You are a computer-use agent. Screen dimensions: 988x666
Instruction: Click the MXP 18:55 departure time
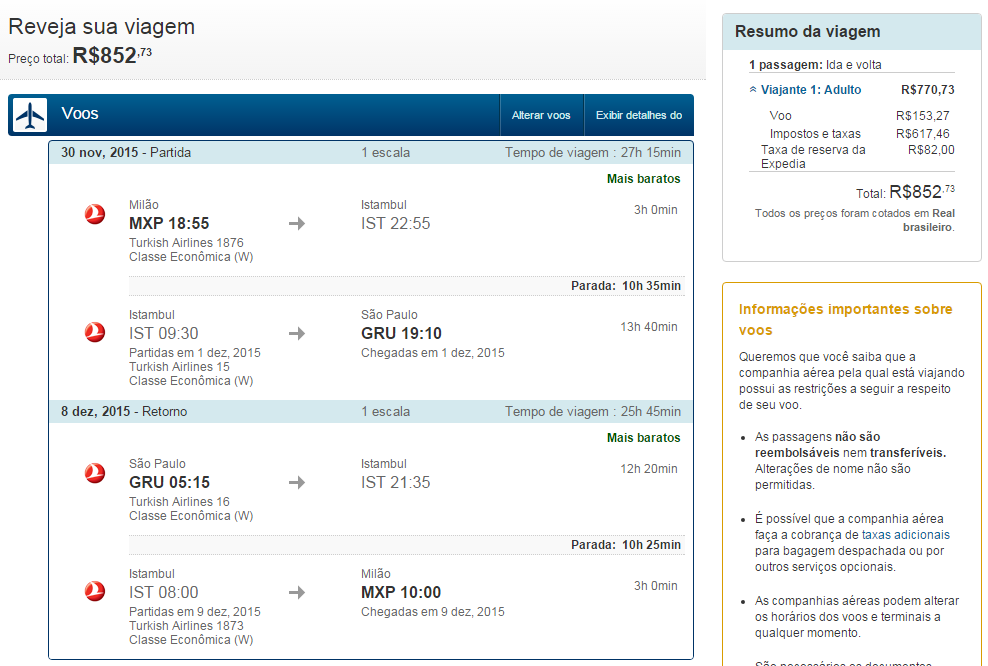169,224
